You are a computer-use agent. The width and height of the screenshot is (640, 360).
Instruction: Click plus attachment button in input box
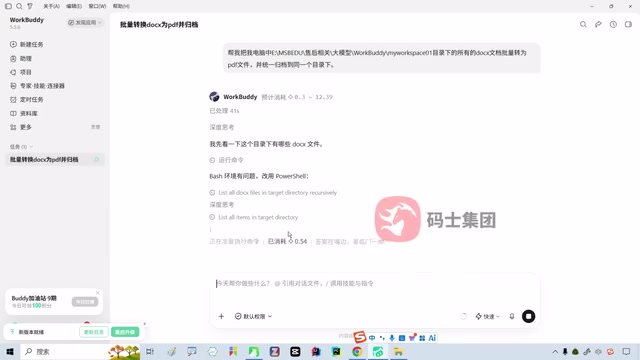221,316
